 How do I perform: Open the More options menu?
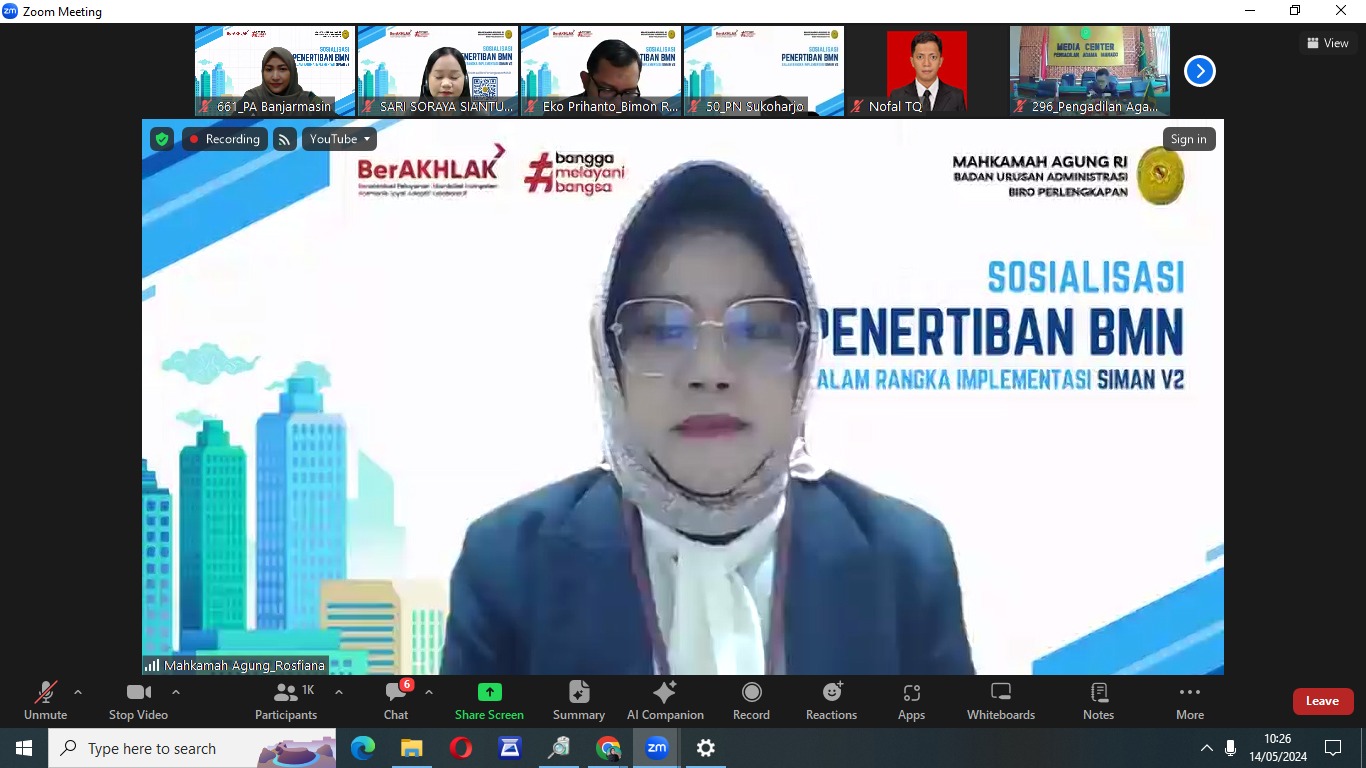point(1190,700)
